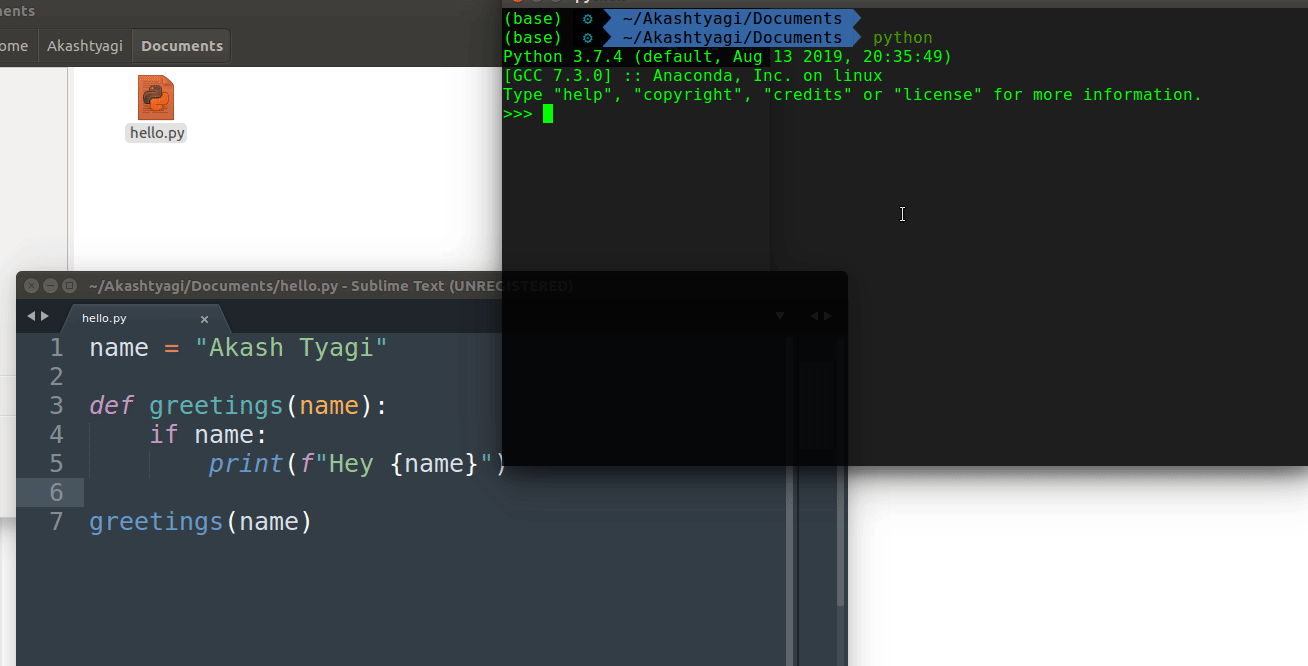Click the right arrow icon beside the minimap
1308x666 pixels.
(826, 315)
